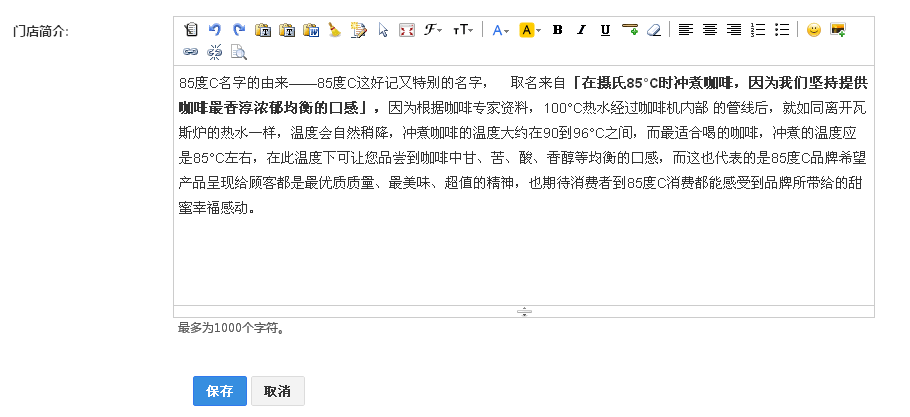910x417 pixels.
Task: Apply quick format to the text
Action: coord(359,30)
